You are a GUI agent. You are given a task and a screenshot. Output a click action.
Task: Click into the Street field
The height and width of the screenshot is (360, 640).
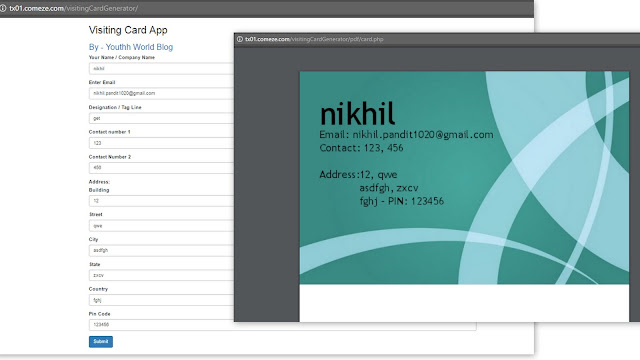click(x=162, y=226)
